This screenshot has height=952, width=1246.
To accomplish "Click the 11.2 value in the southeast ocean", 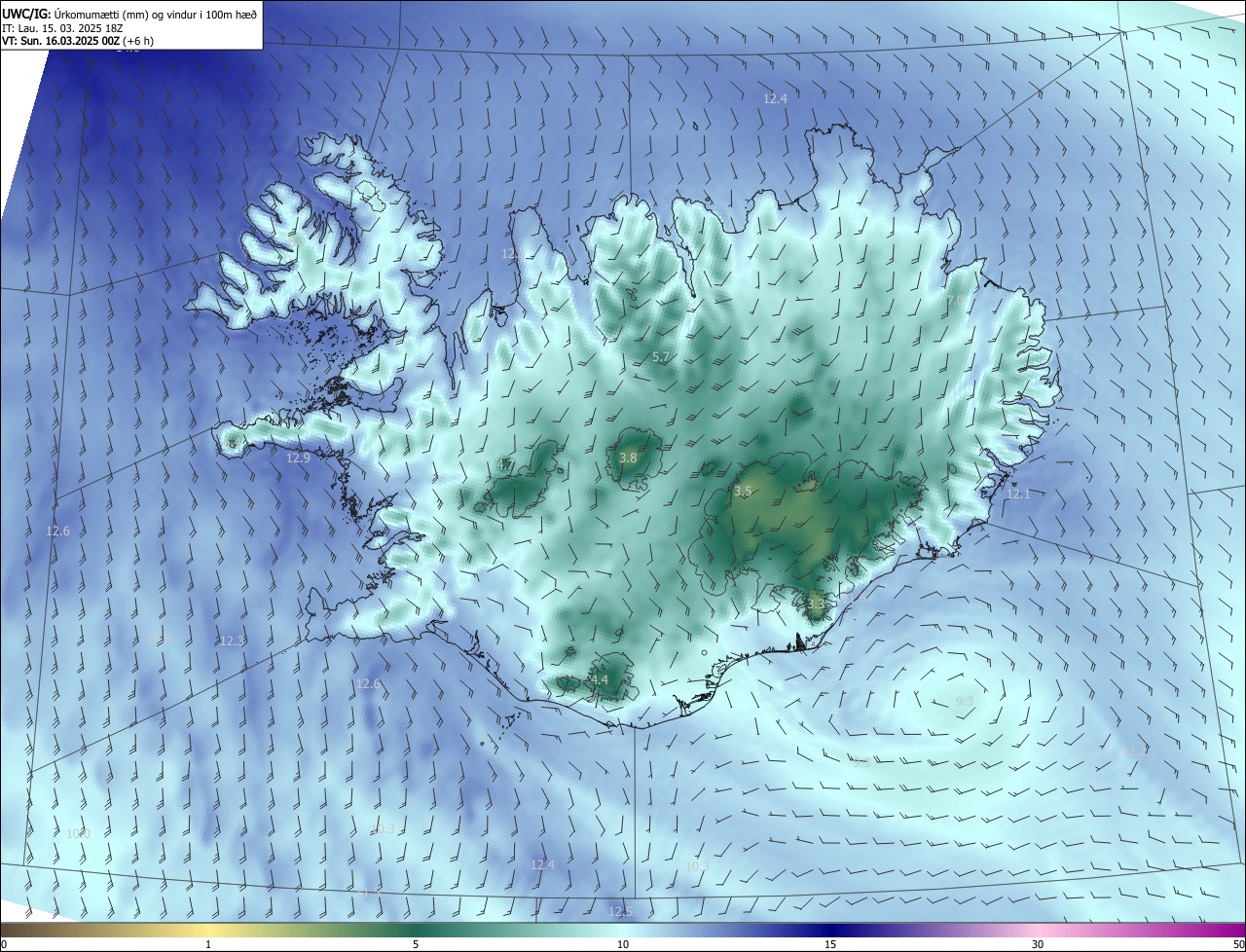I will coord(1135,751).
